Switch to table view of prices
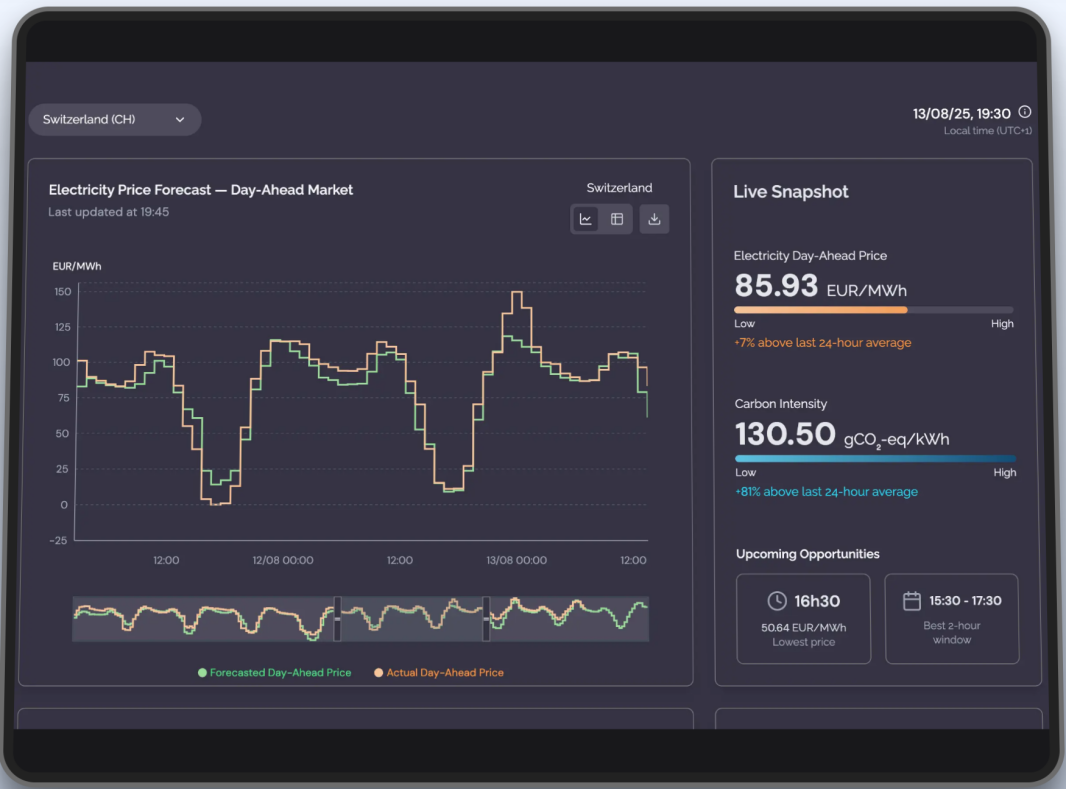Viewport: 1066px width, 789px height. click(x=617, y=219)
